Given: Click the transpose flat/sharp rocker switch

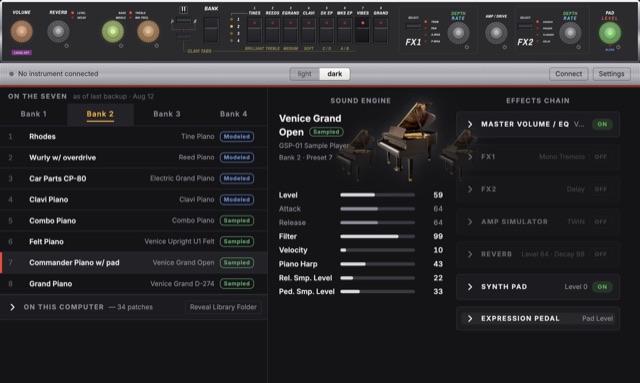Looking at the screenshot, I should (x=183, y=21).
